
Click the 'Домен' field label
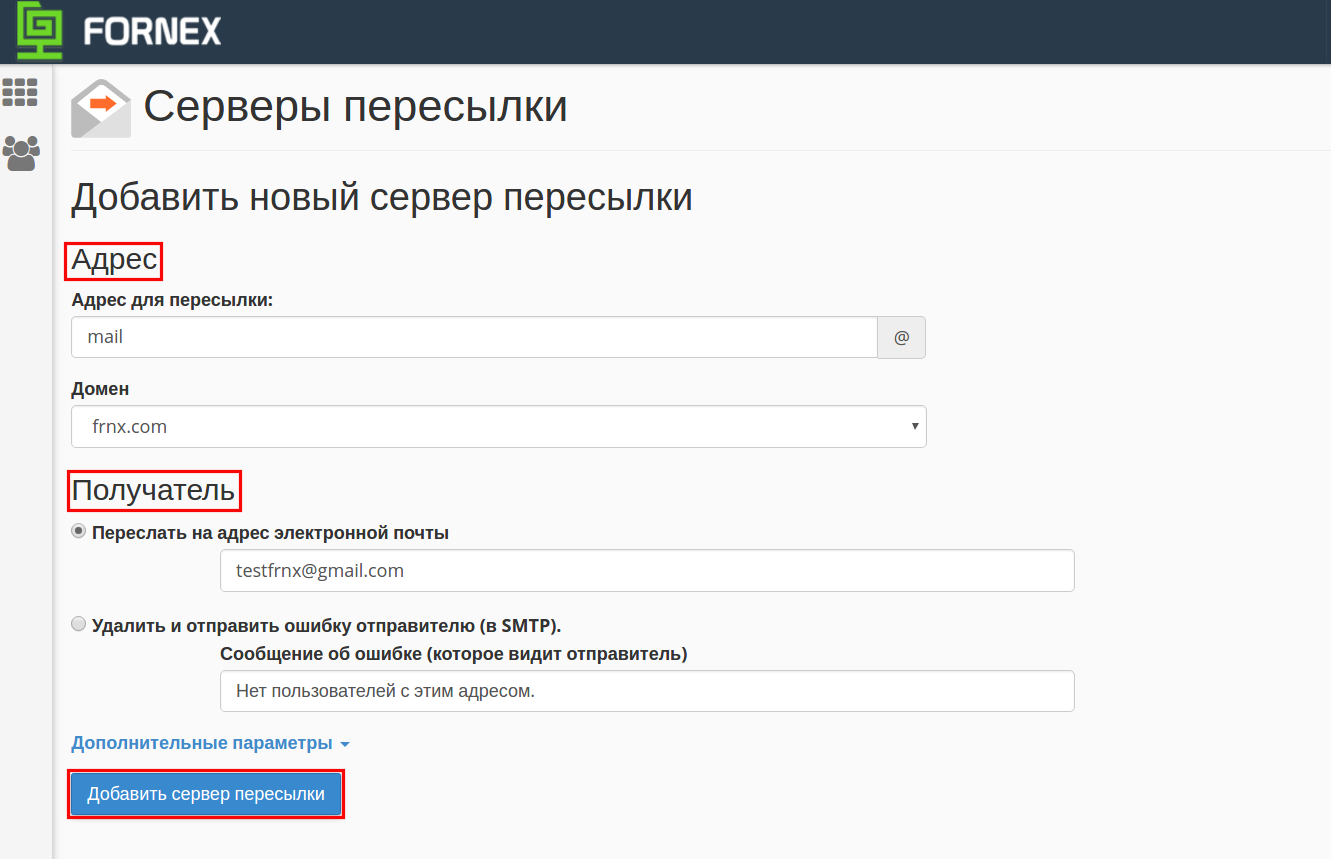coord(100,389)
